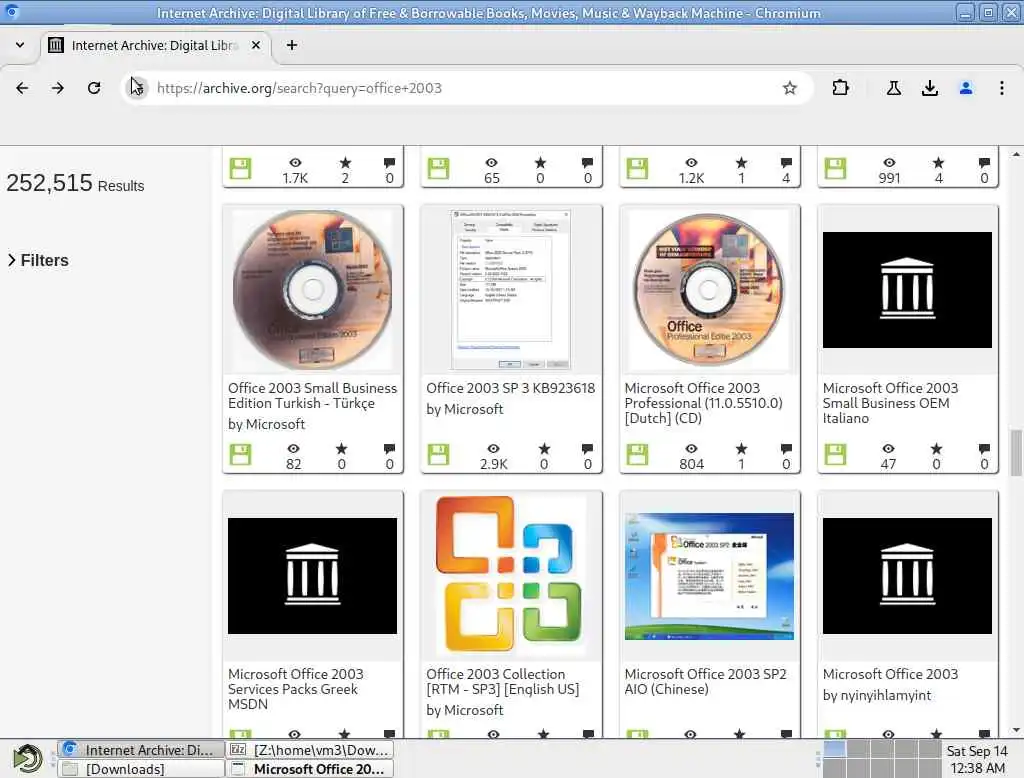The image size is (1024, 778).
Task: Click the scrollbar up arrow
Action: (x=1016, y=154)
